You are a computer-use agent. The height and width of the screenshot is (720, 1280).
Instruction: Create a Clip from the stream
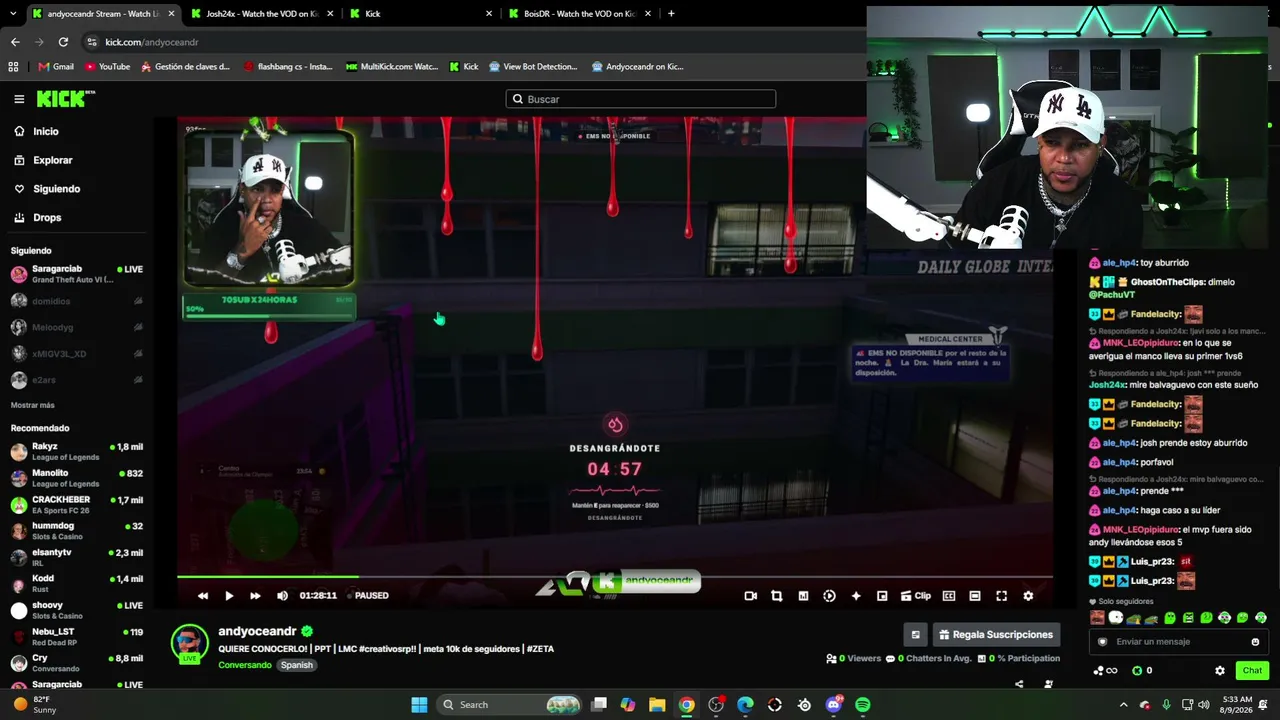(916, 596)
